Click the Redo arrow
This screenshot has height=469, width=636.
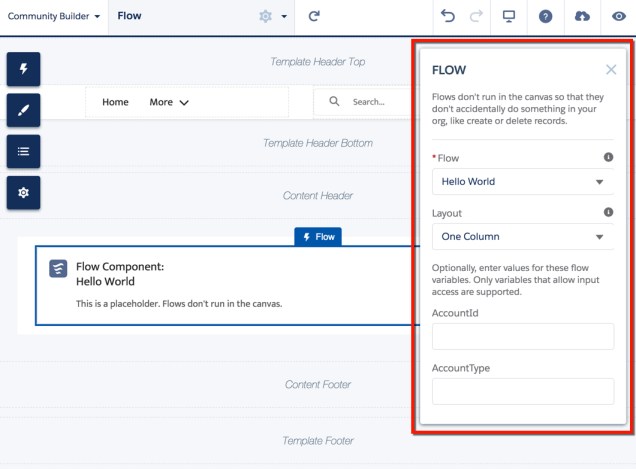[476, 17]
